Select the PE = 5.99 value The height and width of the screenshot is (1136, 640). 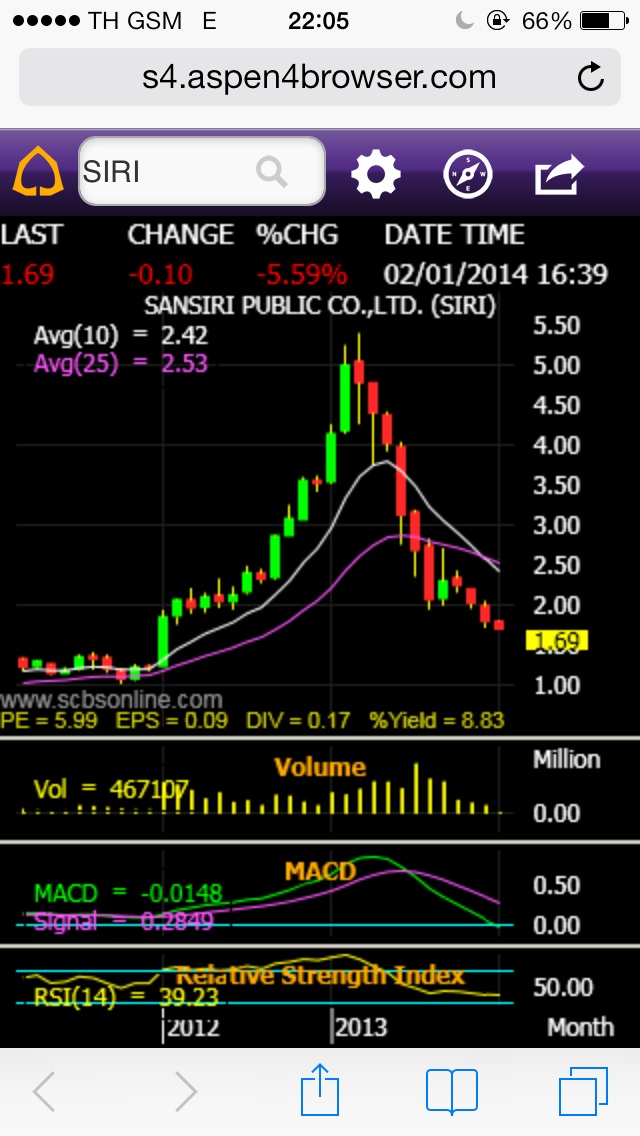pos(50,720)
